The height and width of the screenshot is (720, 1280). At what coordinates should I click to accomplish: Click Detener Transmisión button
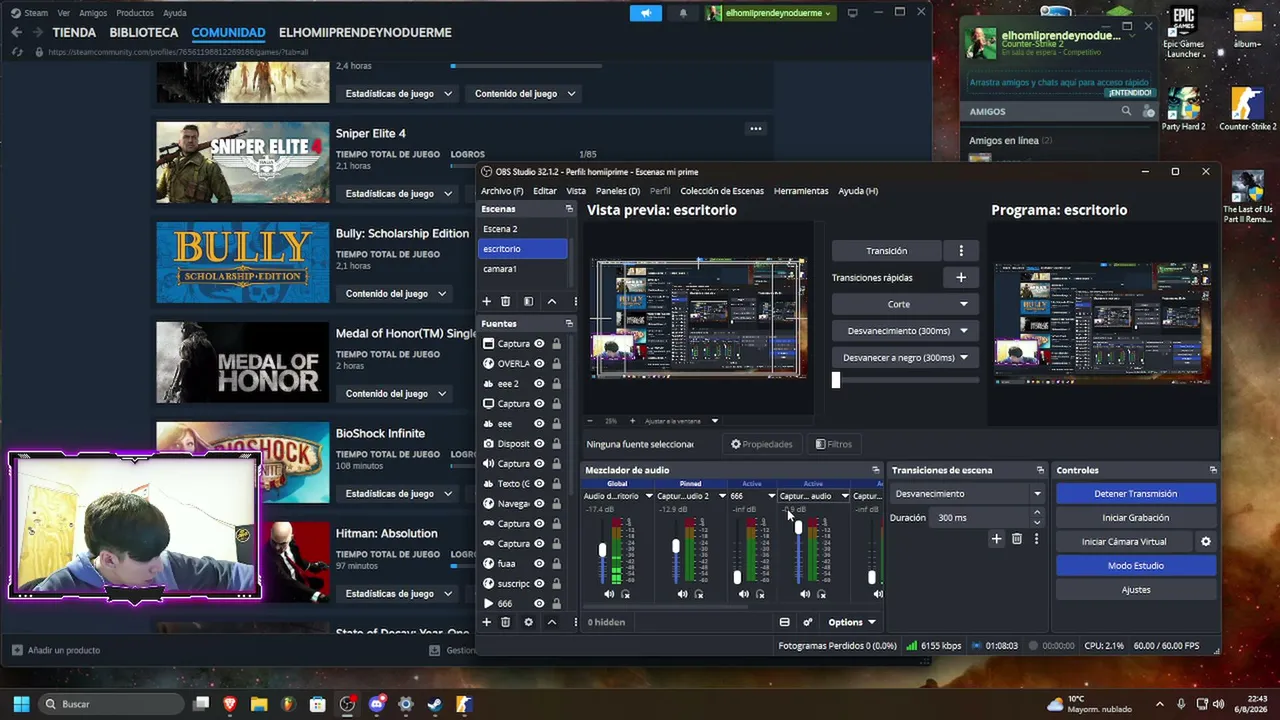click(x=1135, y=494)
